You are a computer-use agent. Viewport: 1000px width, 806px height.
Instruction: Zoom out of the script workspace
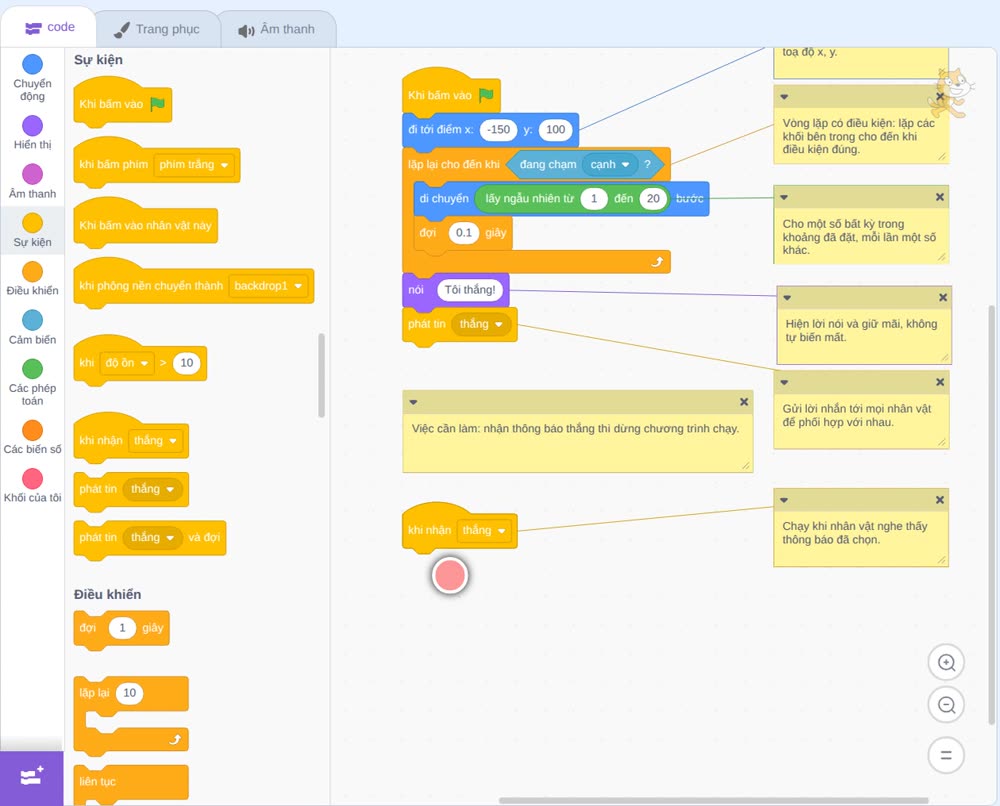coord(946,705)
